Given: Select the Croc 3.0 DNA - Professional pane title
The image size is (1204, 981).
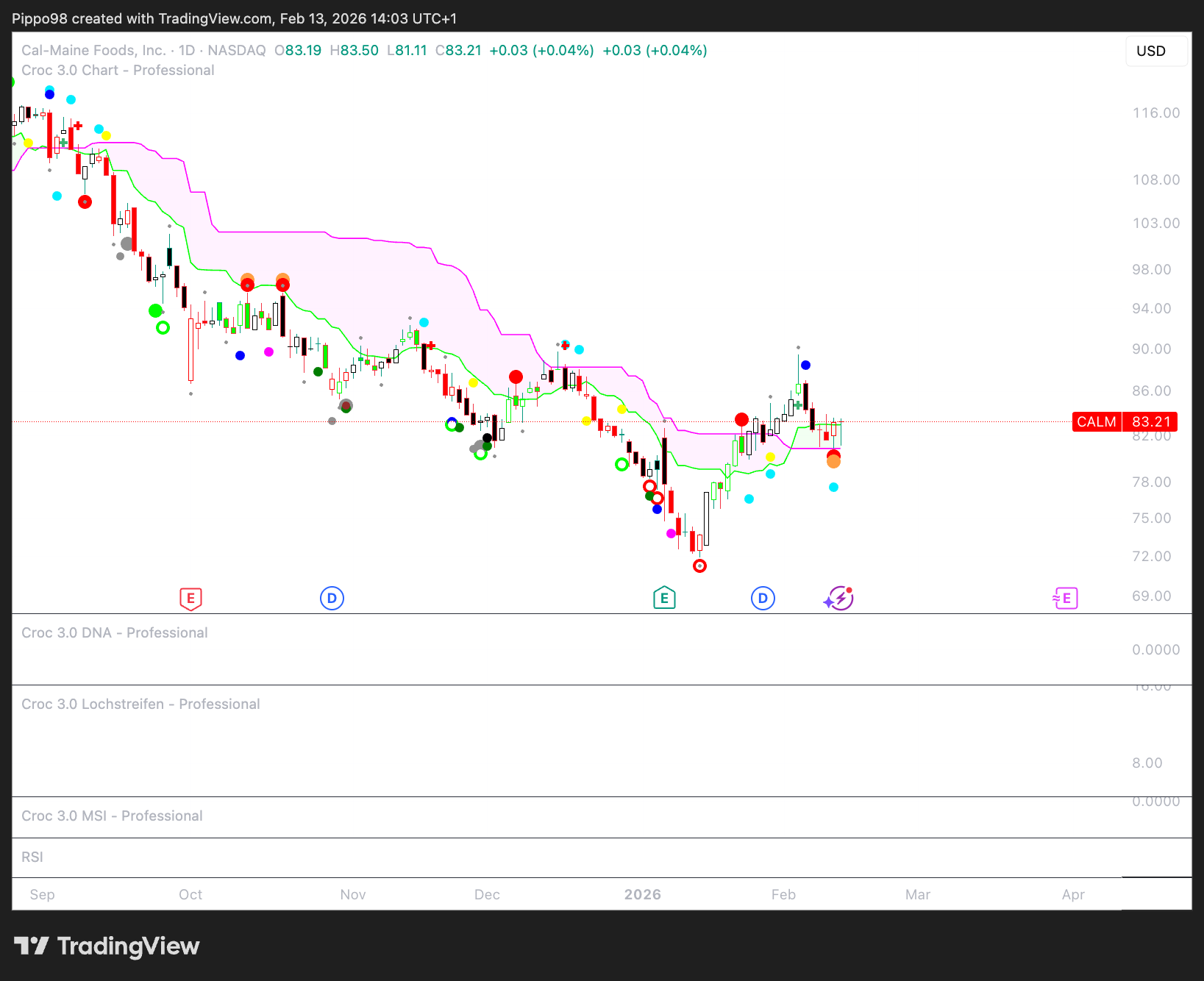Looking at the screenshot, I should coord(115,632).
